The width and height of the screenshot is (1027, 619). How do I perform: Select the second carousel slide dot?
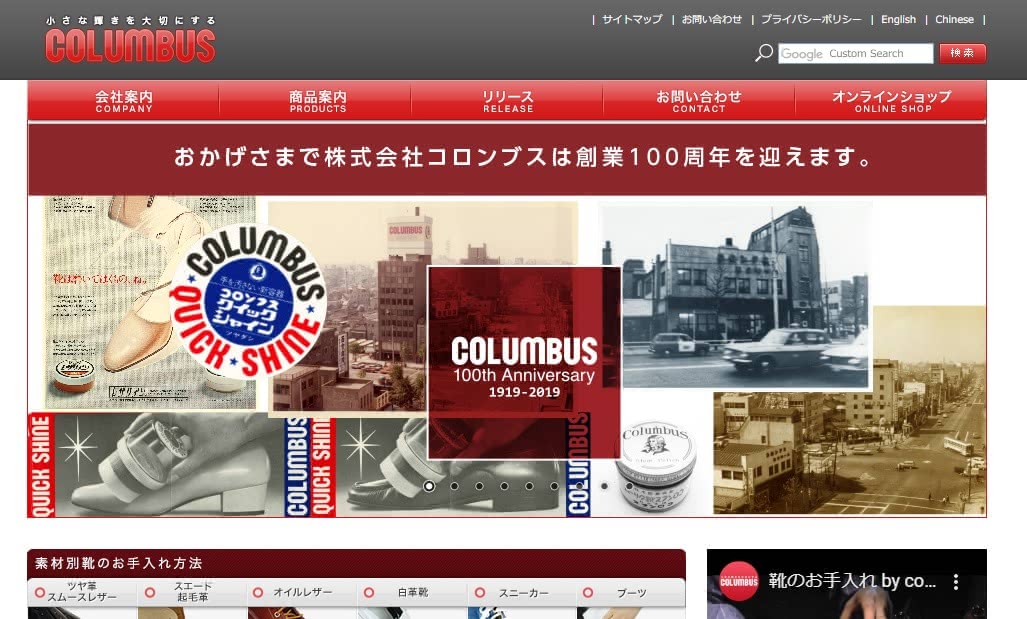tap(454, 486)
